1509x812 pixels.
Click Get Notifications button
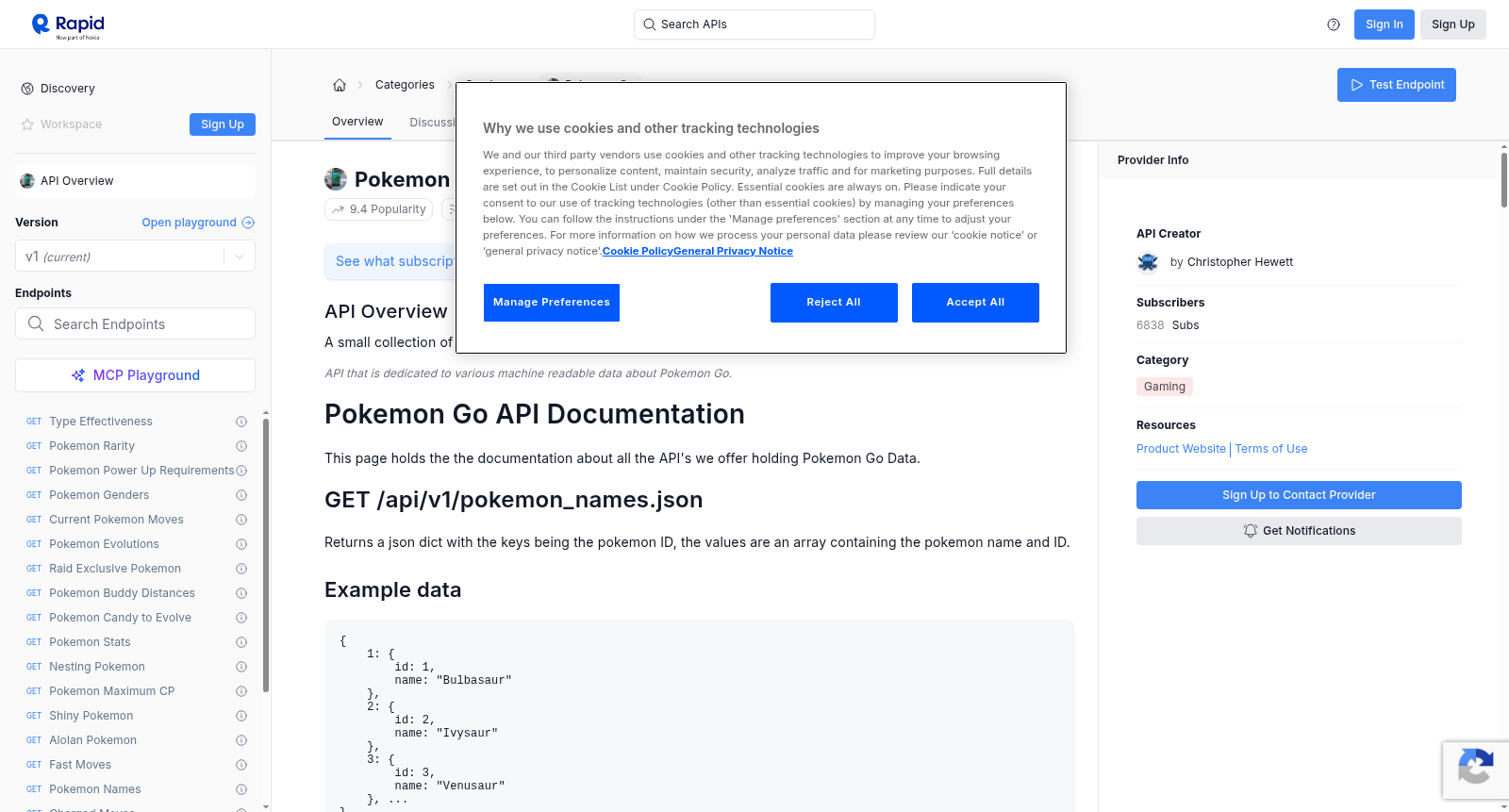click(1299, 531)
